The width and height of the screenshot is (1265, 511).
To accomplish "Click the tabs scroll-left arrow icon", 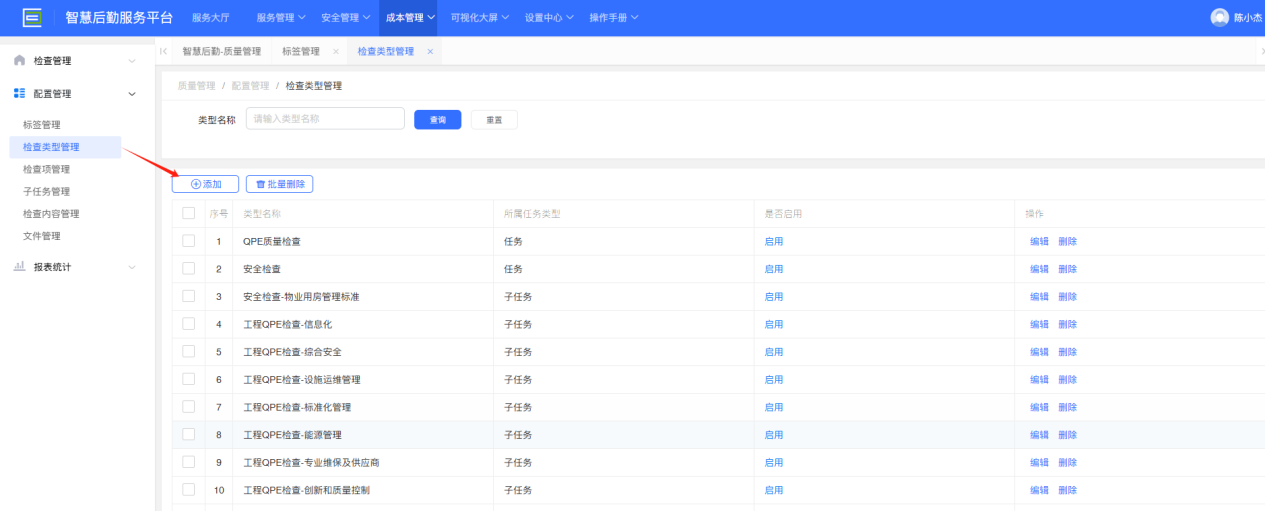I will (x=163, y=51).
